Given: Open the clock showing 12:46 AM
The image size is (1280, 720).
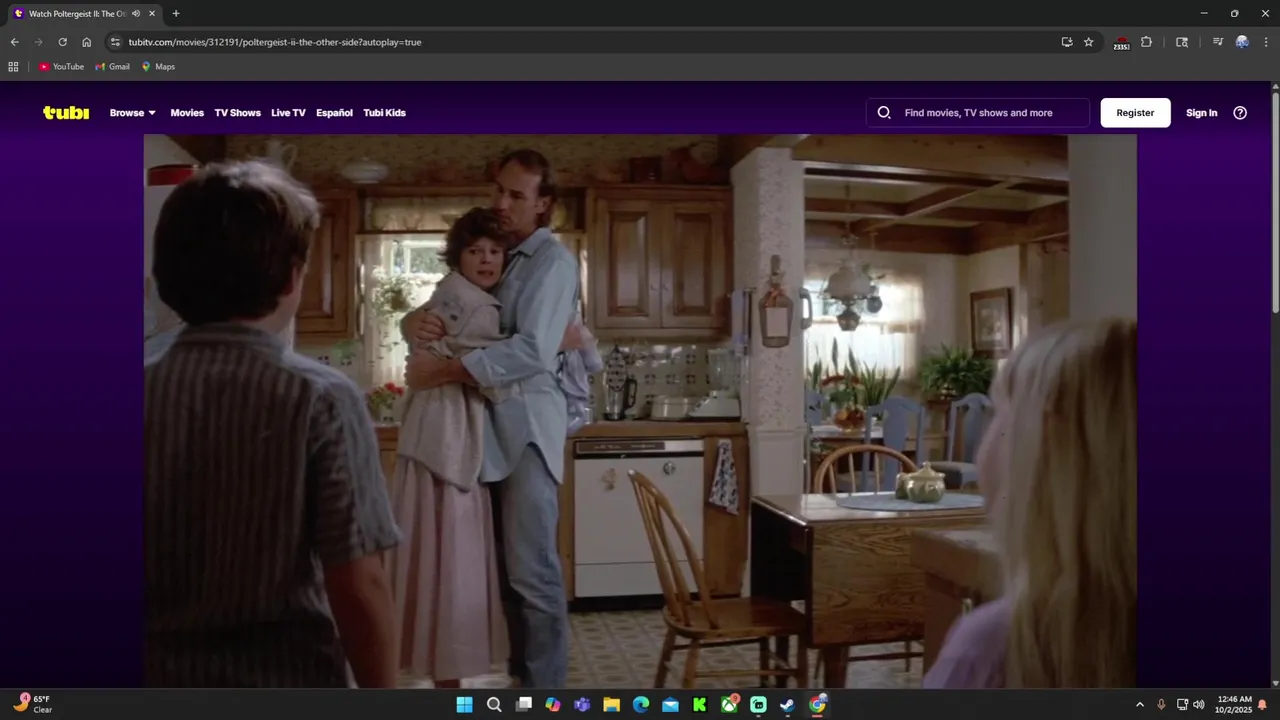Looking at the screenshot, I should (1234, 705).
